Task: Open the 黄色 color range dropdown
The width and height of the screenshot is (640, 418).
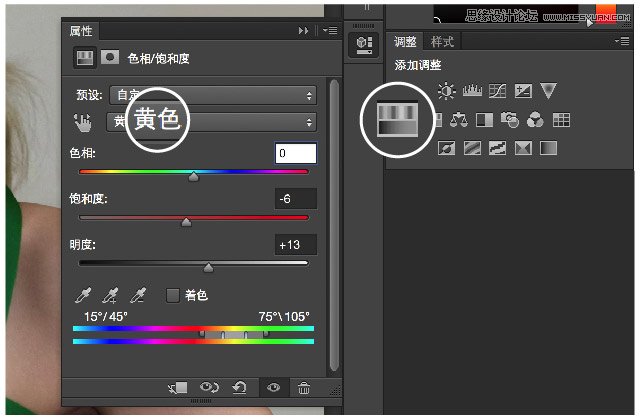Action: click(x=211, y=122)
